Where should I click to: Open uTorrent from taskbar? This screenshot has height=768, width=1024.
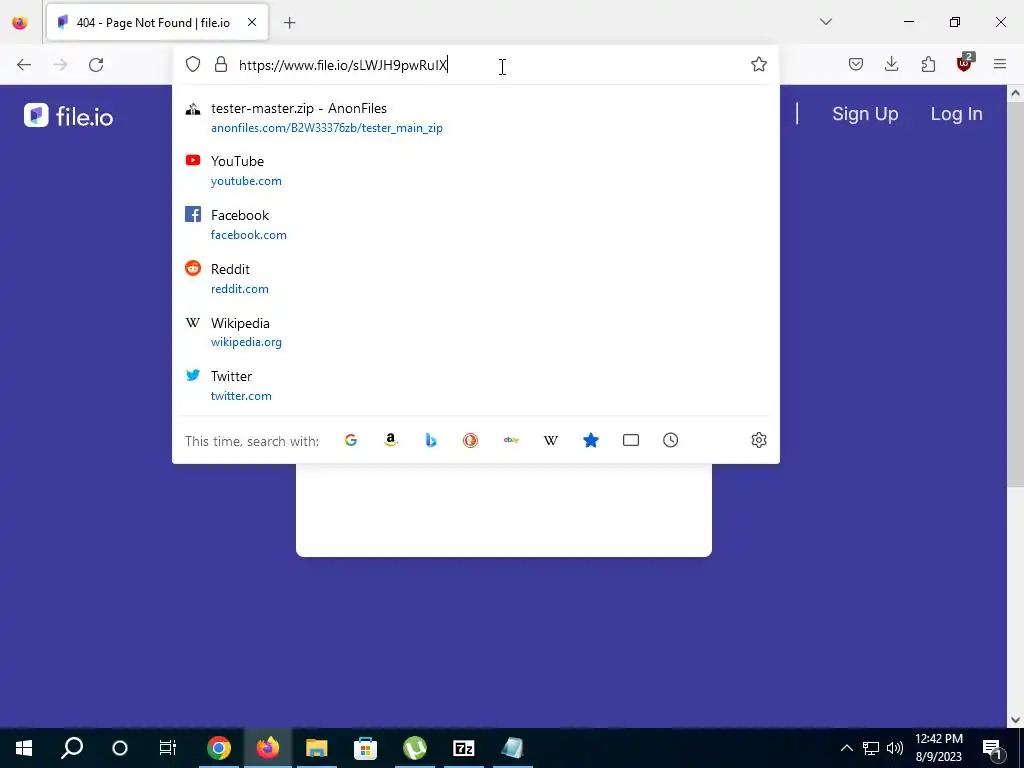[415, 748]
